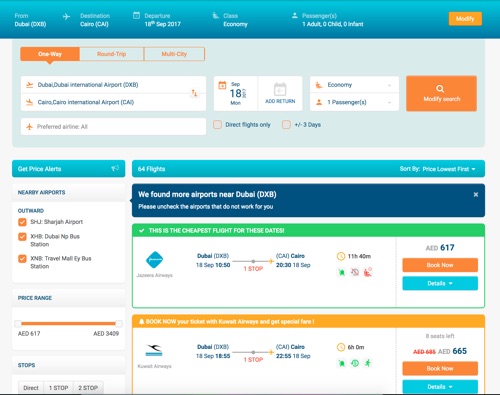Uncheck SHJ: Sharjah Airport
This screenshot has width=500, height=395.
point(22,222)
